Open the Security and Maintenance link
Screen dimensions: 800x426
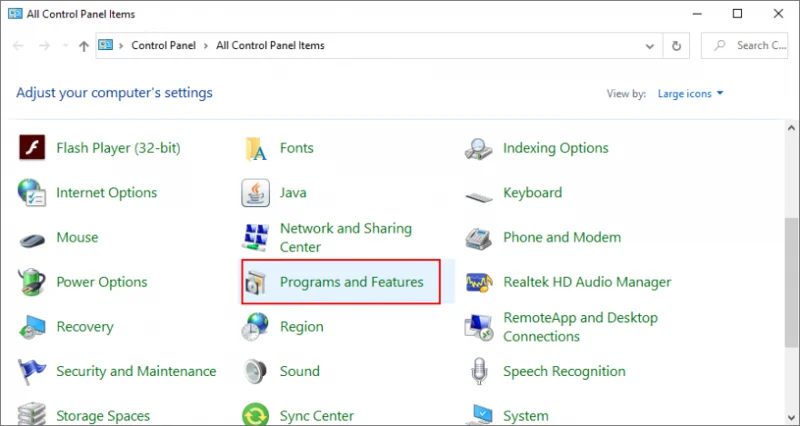[x=136, y=371]
